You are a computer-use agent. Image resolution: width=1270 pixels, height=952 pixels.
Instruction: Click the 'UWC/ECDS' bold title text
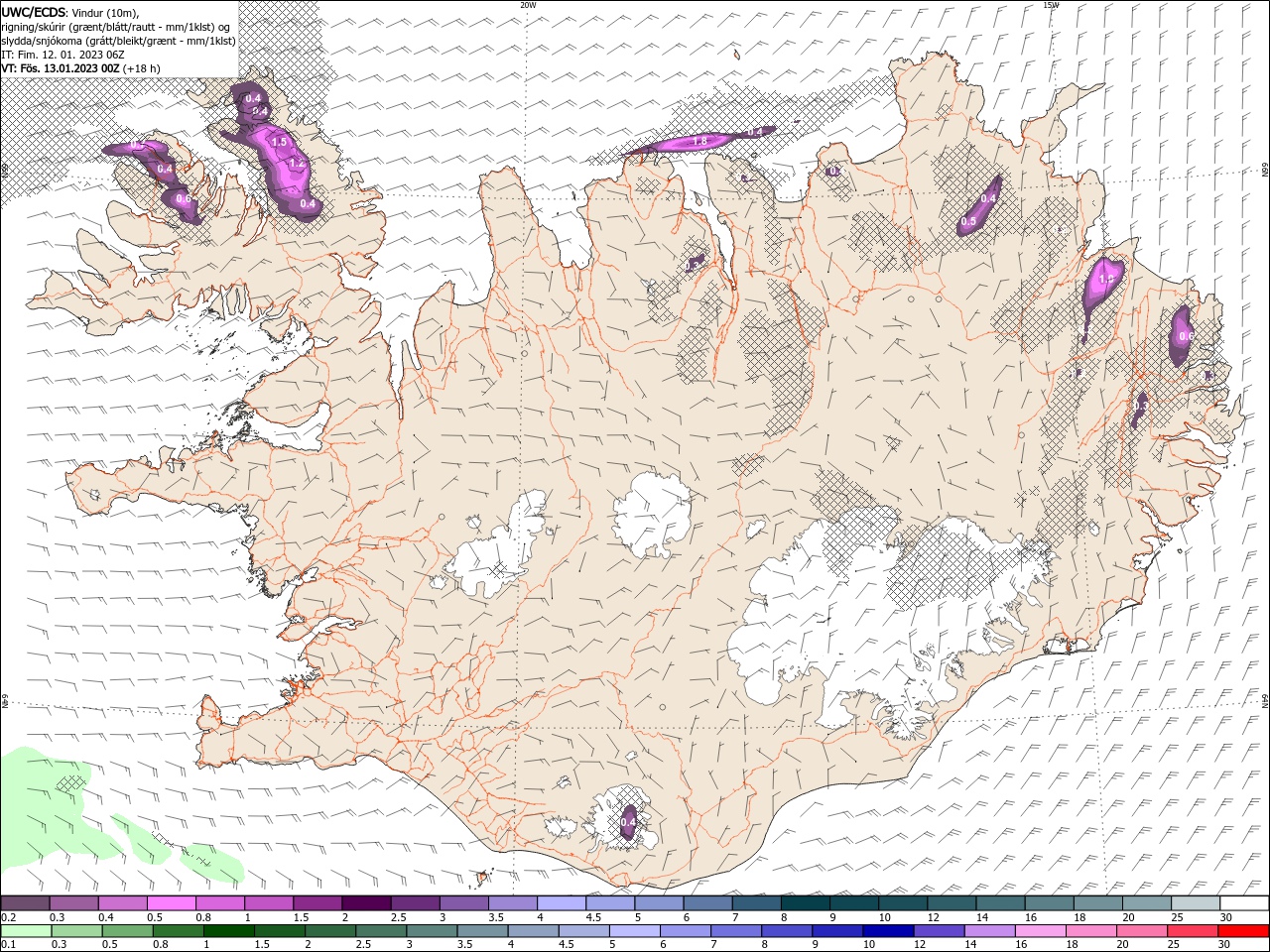pyautogui.click(x=34, y=12)
